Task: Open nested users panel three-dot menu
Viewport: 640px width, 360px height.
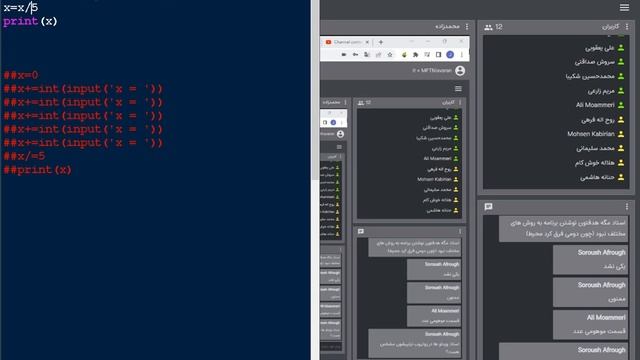Action: point(460,102)
